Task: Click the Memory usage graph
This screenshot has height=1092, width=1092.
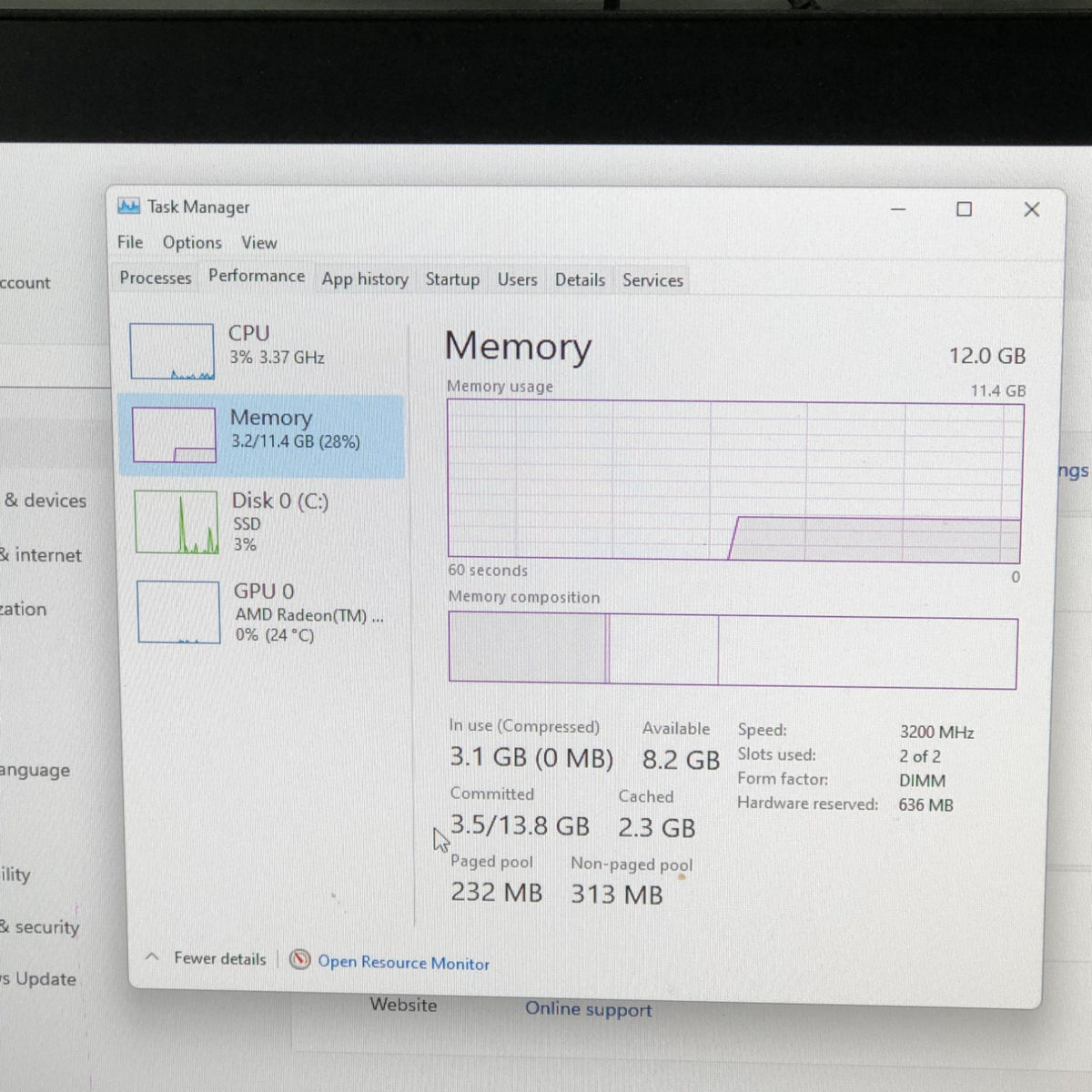Action: click(x=735, y=481)
